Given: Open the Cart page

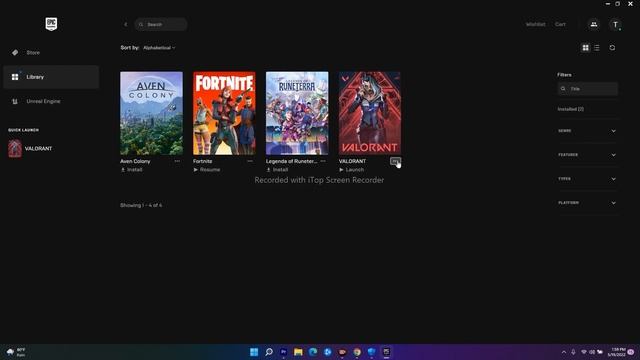Looking at the screenshot, I should (x=560, y=24).
